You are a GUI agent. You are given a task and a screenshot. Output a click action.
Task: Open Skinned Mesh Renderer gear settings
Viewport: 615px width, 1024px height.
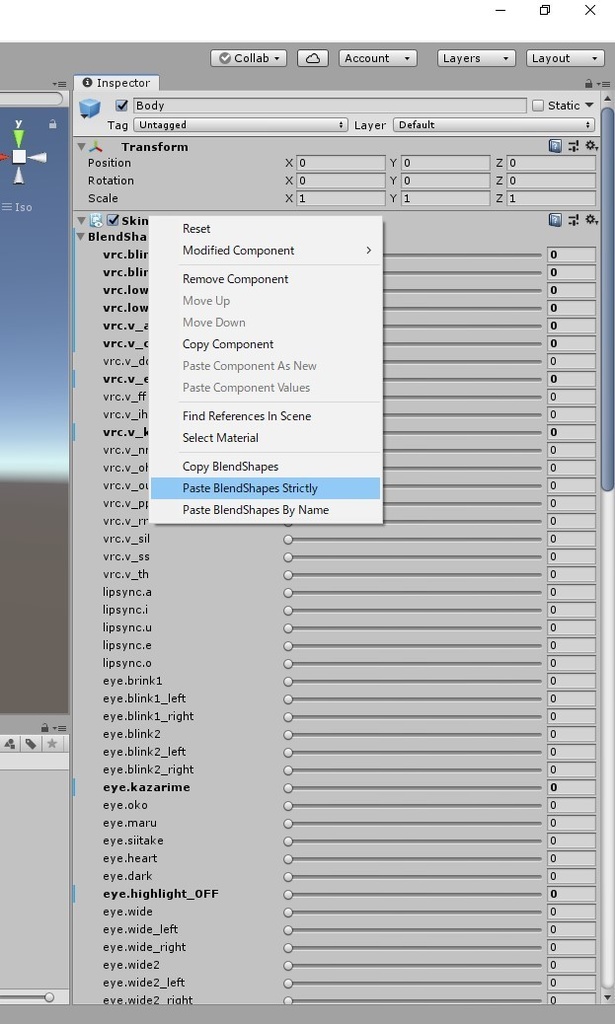(591, 220)
